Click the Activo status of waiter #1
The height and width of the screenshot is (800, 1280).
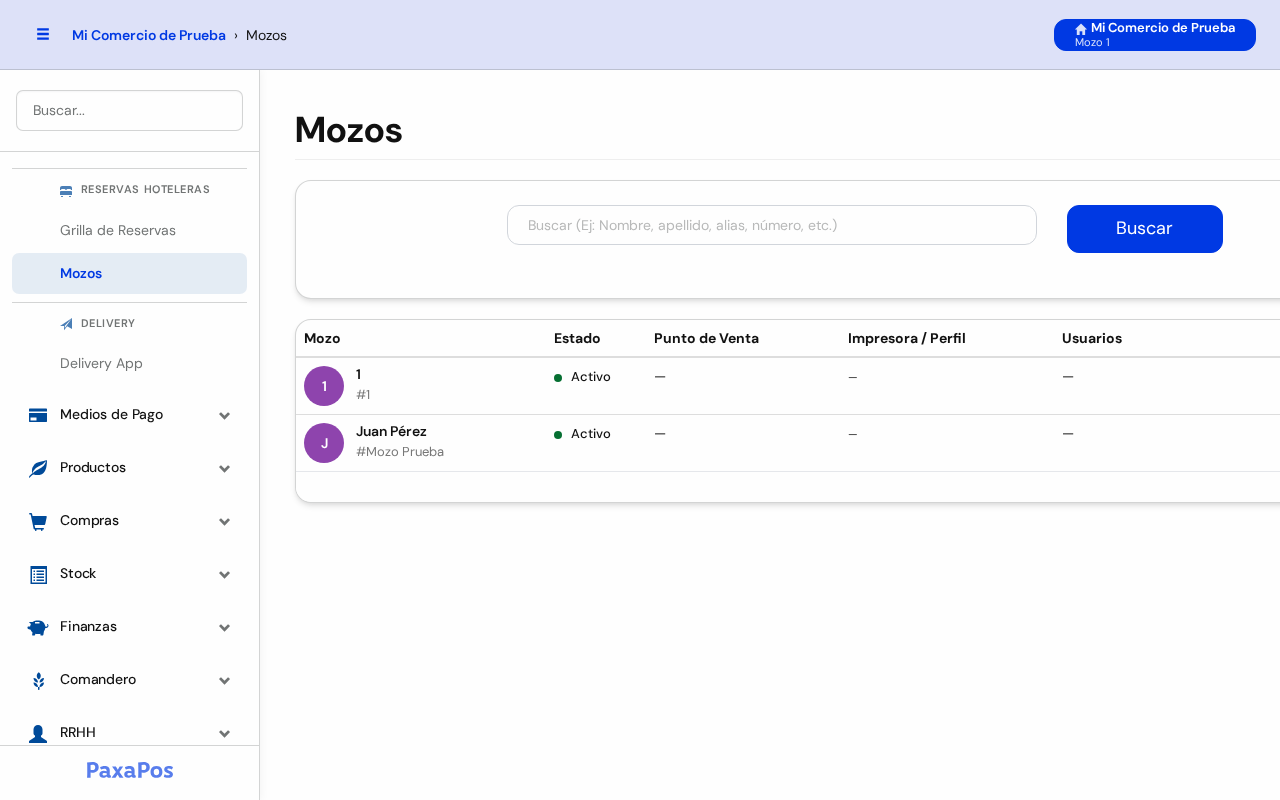click(x=582, y=377)
